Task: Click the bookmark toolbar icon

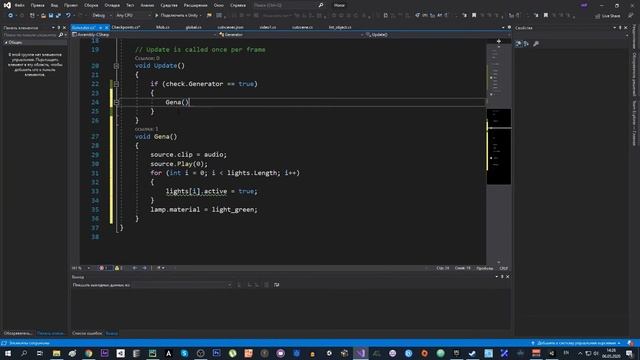Action: 474,16
